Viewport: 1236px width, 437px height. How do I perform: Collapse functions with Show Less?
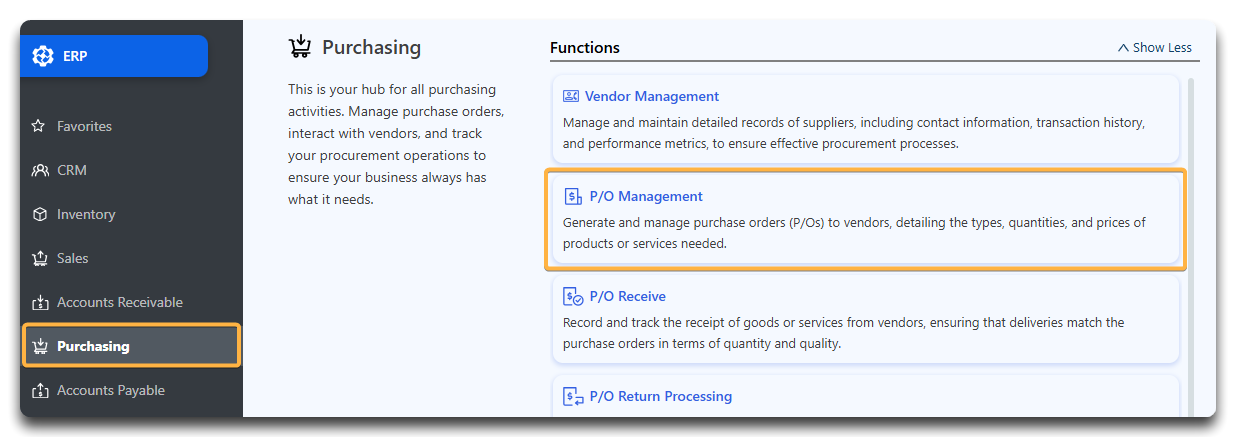[1154, 47]
